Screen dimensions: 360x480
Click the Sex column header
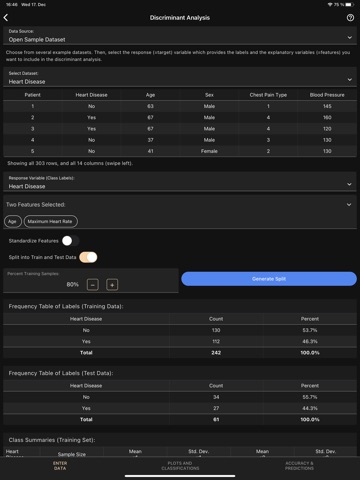tap(209, 95)
